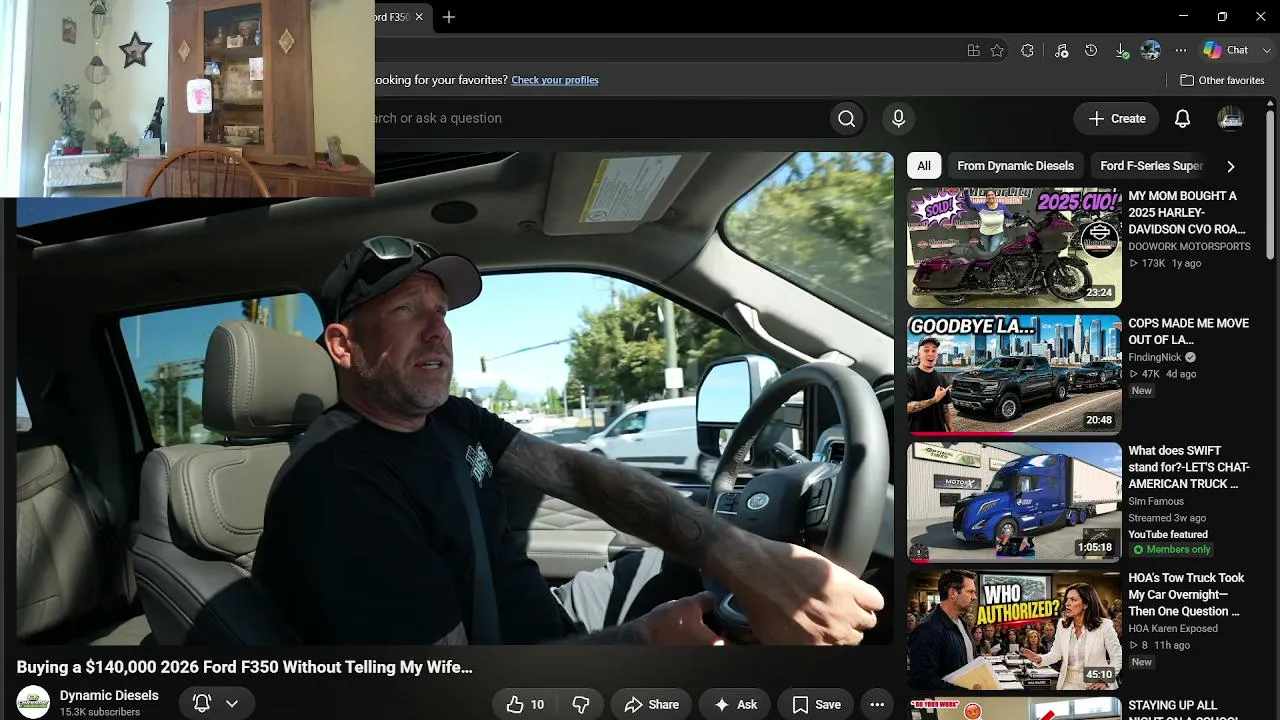
Task: Open more actions menu below the video
Action: pos(877,704)
